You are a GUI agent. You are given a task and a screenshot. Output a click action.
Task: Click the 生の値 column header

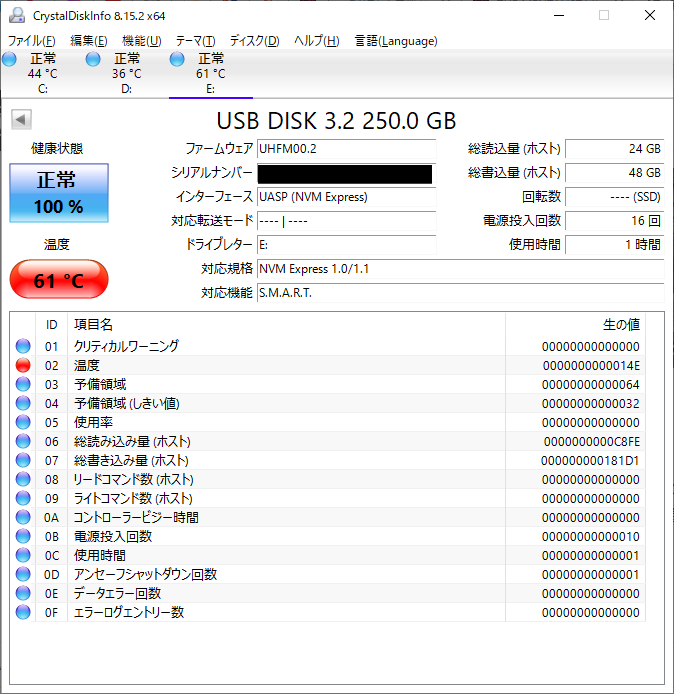575,325
